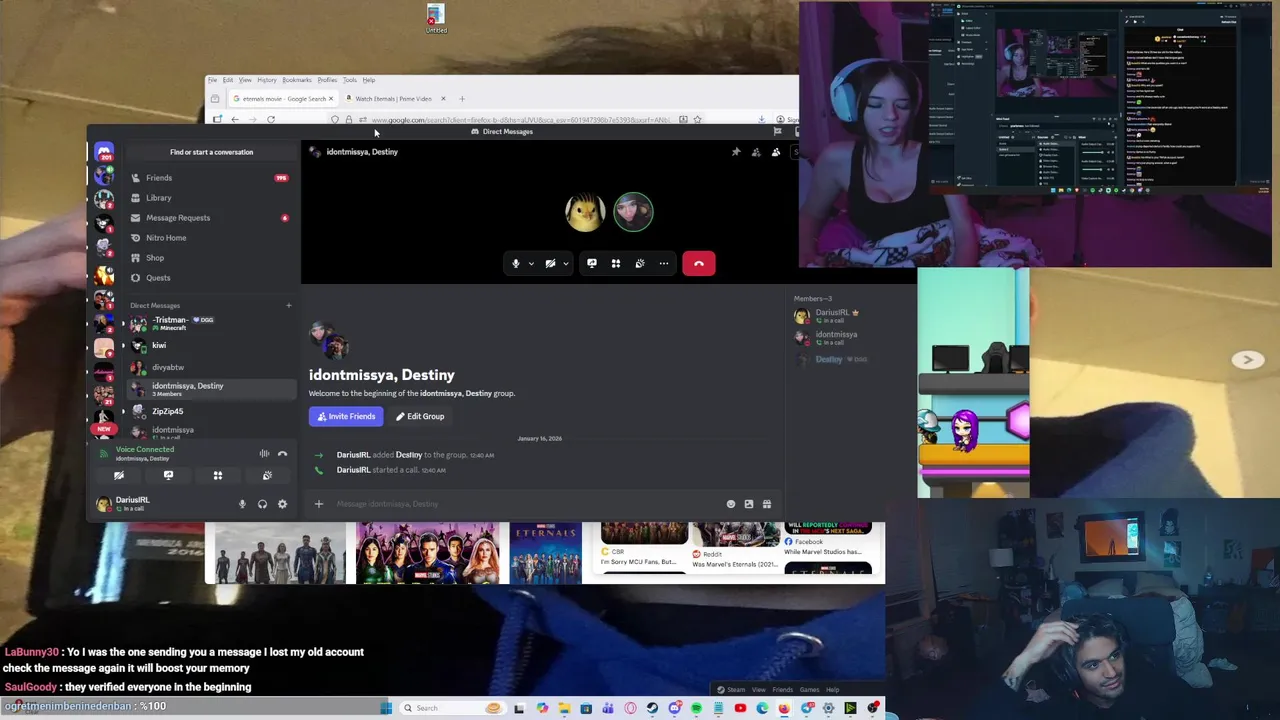Open more call options ellipsis

(x=664, y=264)
